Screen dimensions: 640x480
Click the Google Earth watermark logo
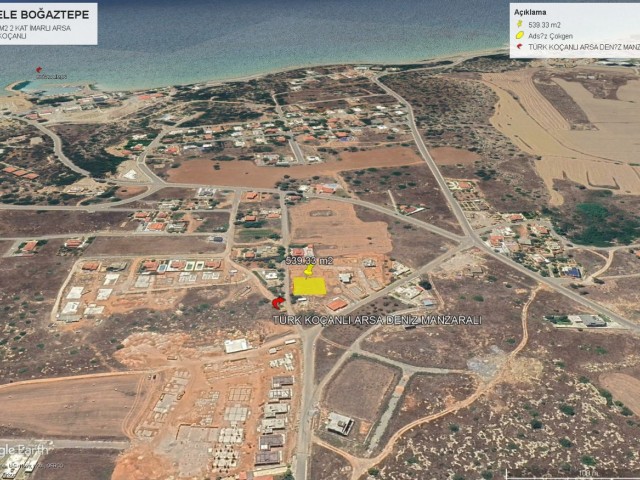click(24, 451)
